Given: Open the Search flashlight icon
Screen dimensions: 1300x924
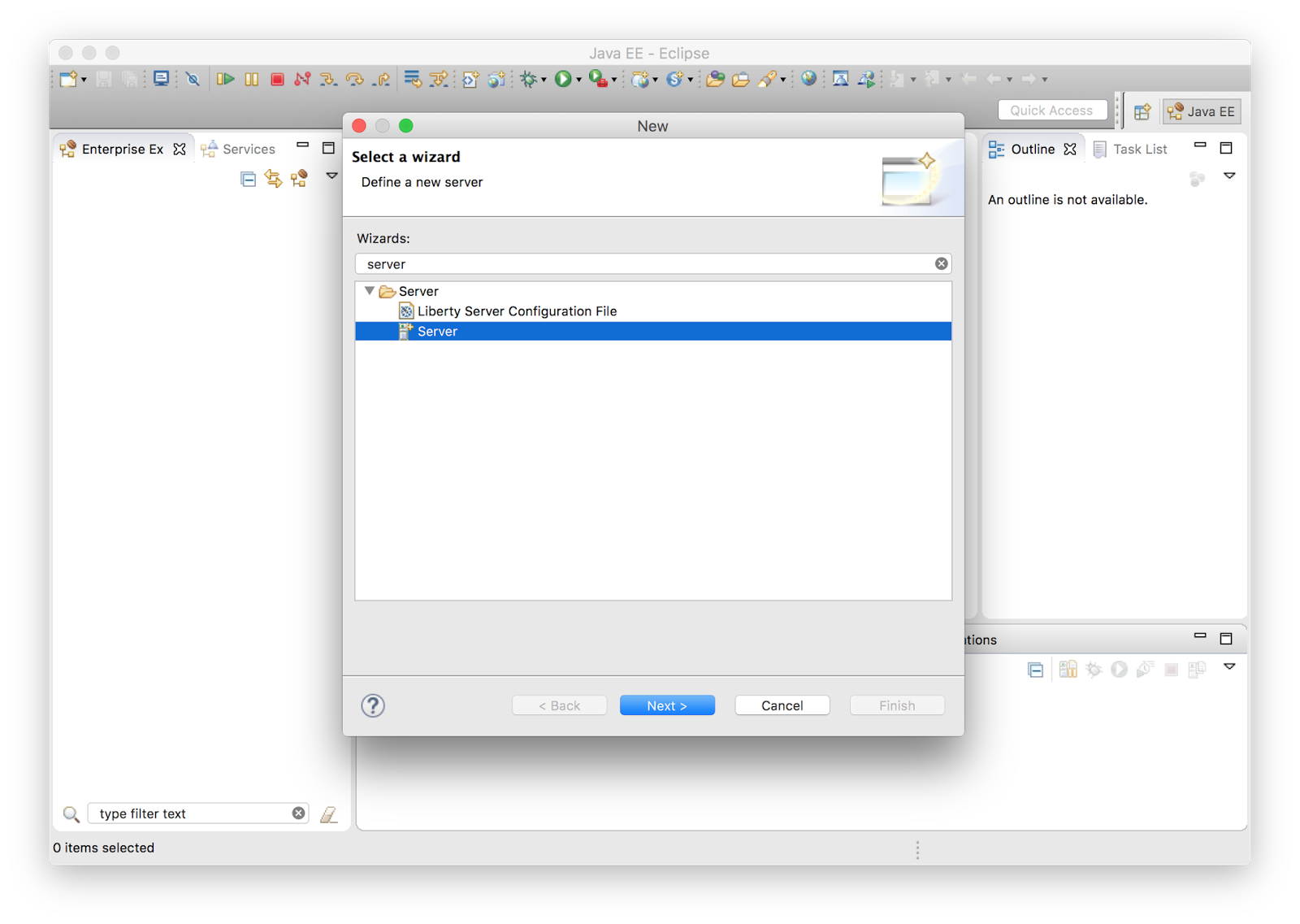Looking at the screenshot, I should click(767, 79).
